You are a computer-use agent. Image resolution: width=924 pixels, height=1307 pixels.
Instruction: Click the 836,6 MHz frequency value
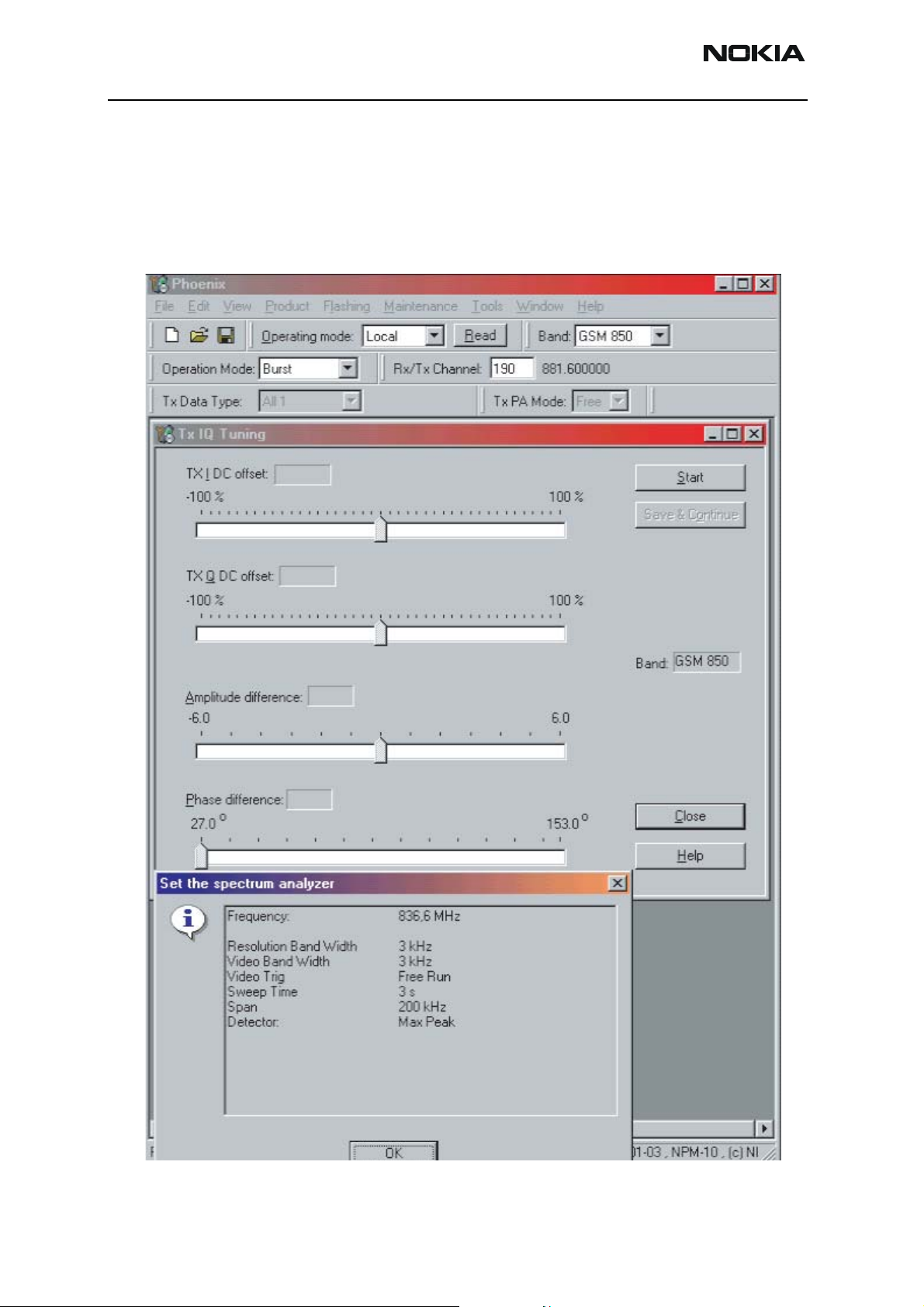coord(429,916)
